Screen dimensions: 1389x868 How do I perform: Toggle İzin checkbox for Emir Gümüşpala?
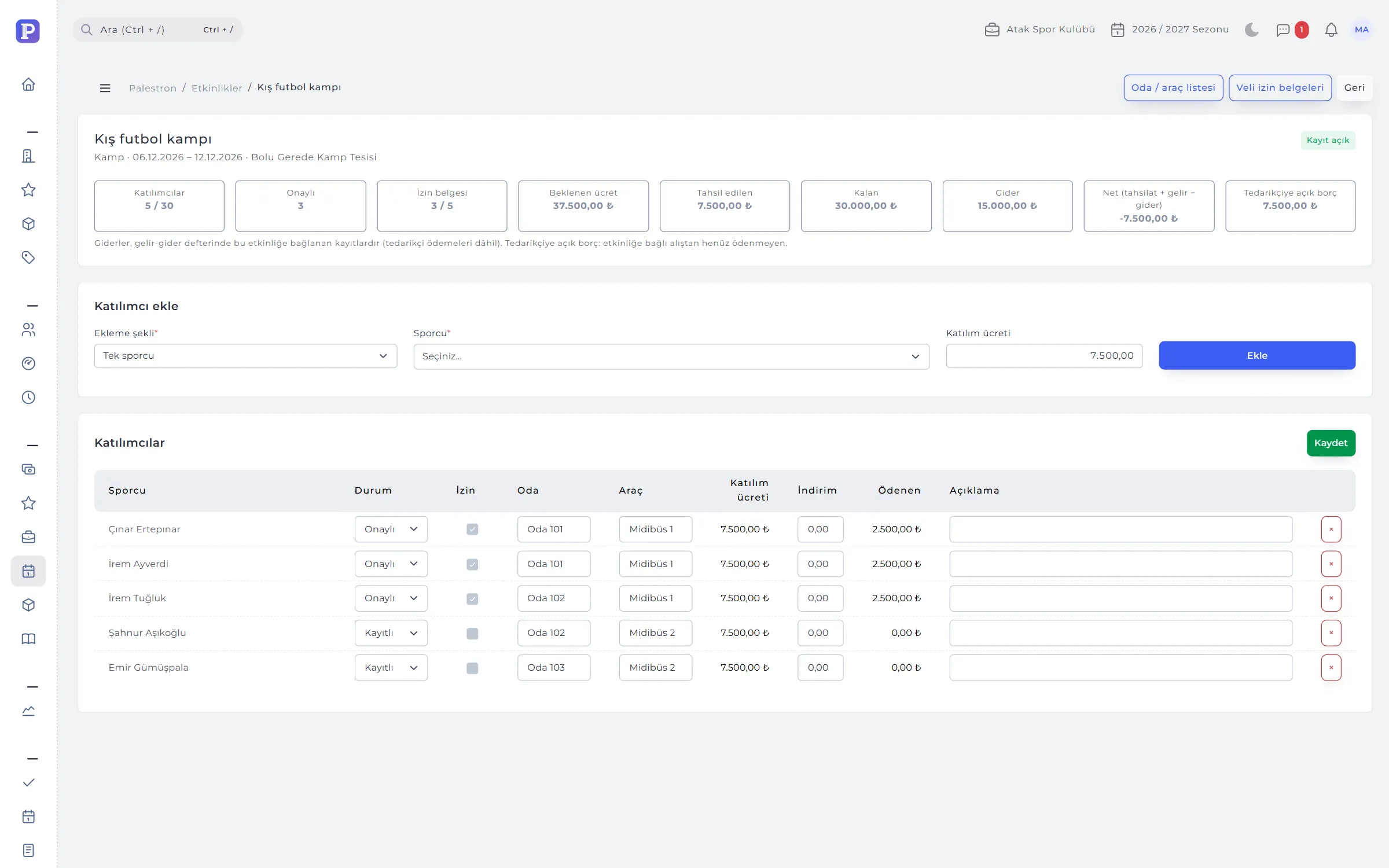pyautogui.click(x=472, y=668)
